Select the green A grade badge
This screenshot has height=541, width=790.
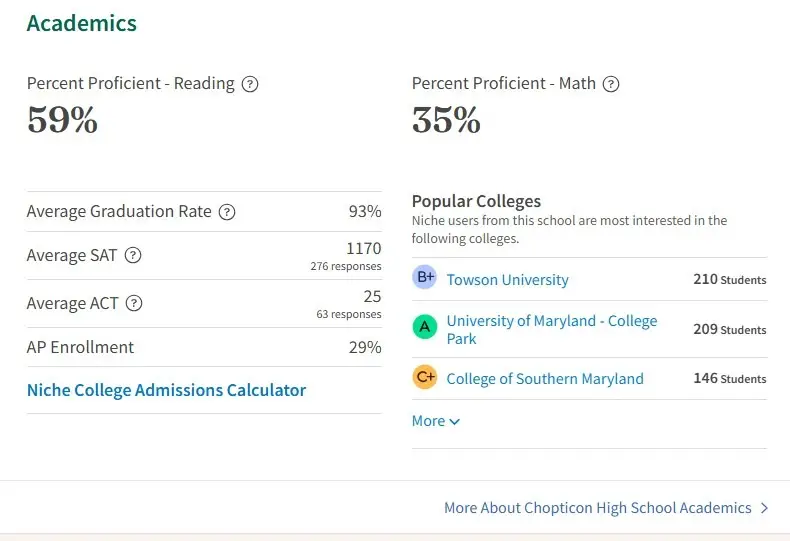click(x=425, y=327)
